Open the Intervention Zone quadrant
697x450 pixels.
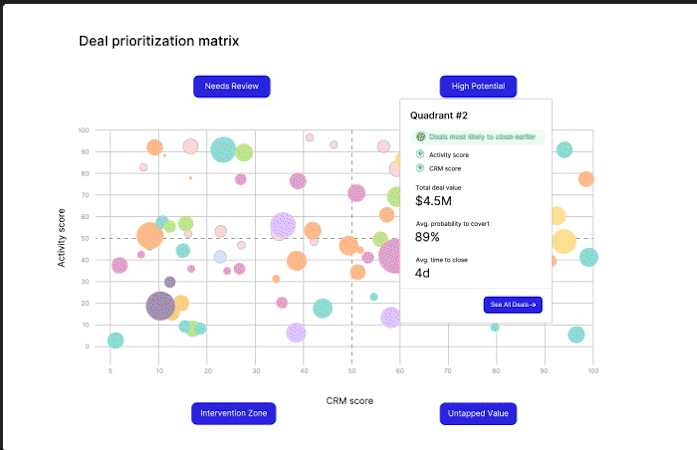click(232, 413)
